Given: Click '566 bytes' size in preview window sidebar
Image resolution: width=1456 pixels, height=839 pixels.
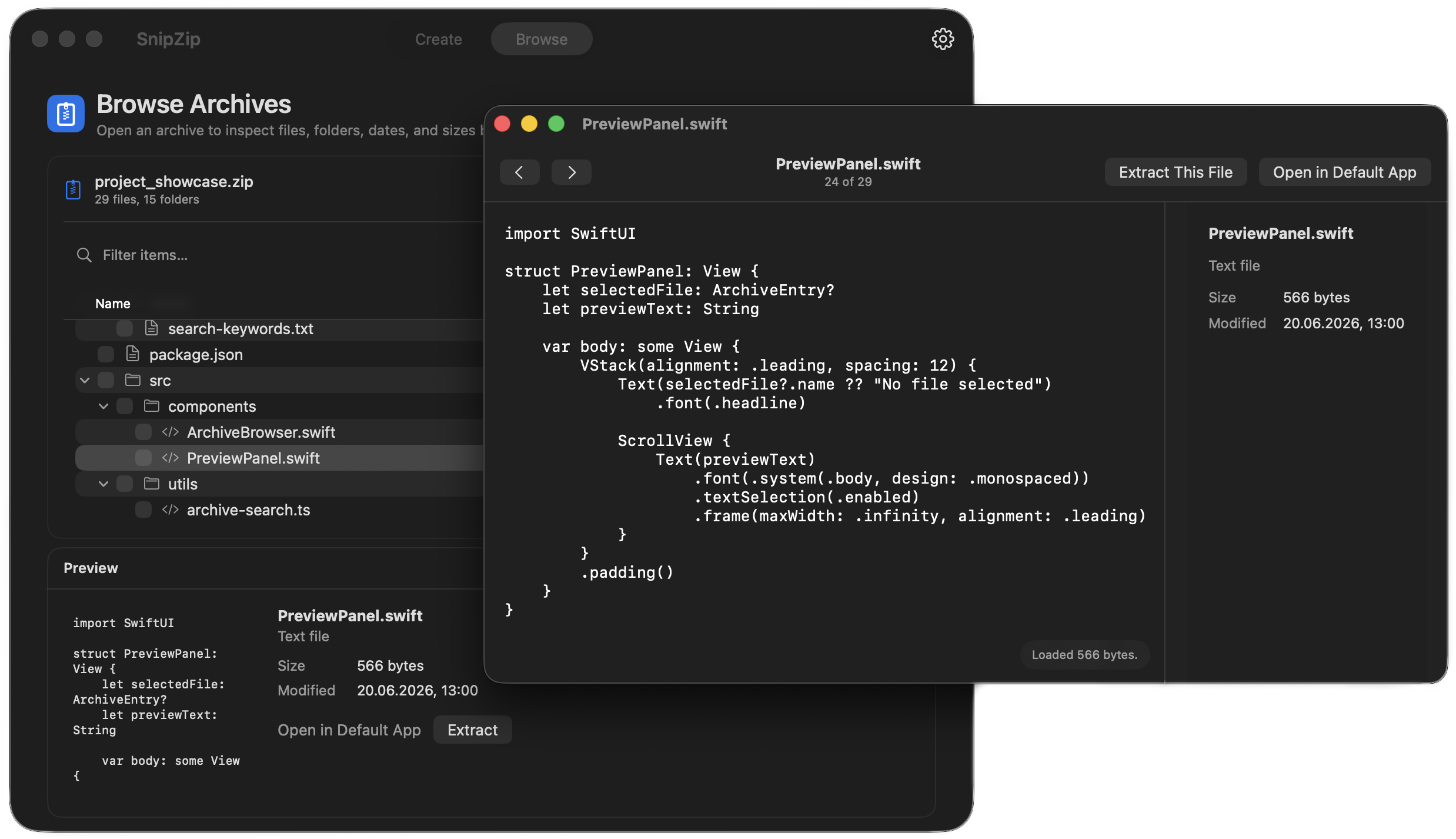Looking at the screenshot, I should tap(1316, 297).
